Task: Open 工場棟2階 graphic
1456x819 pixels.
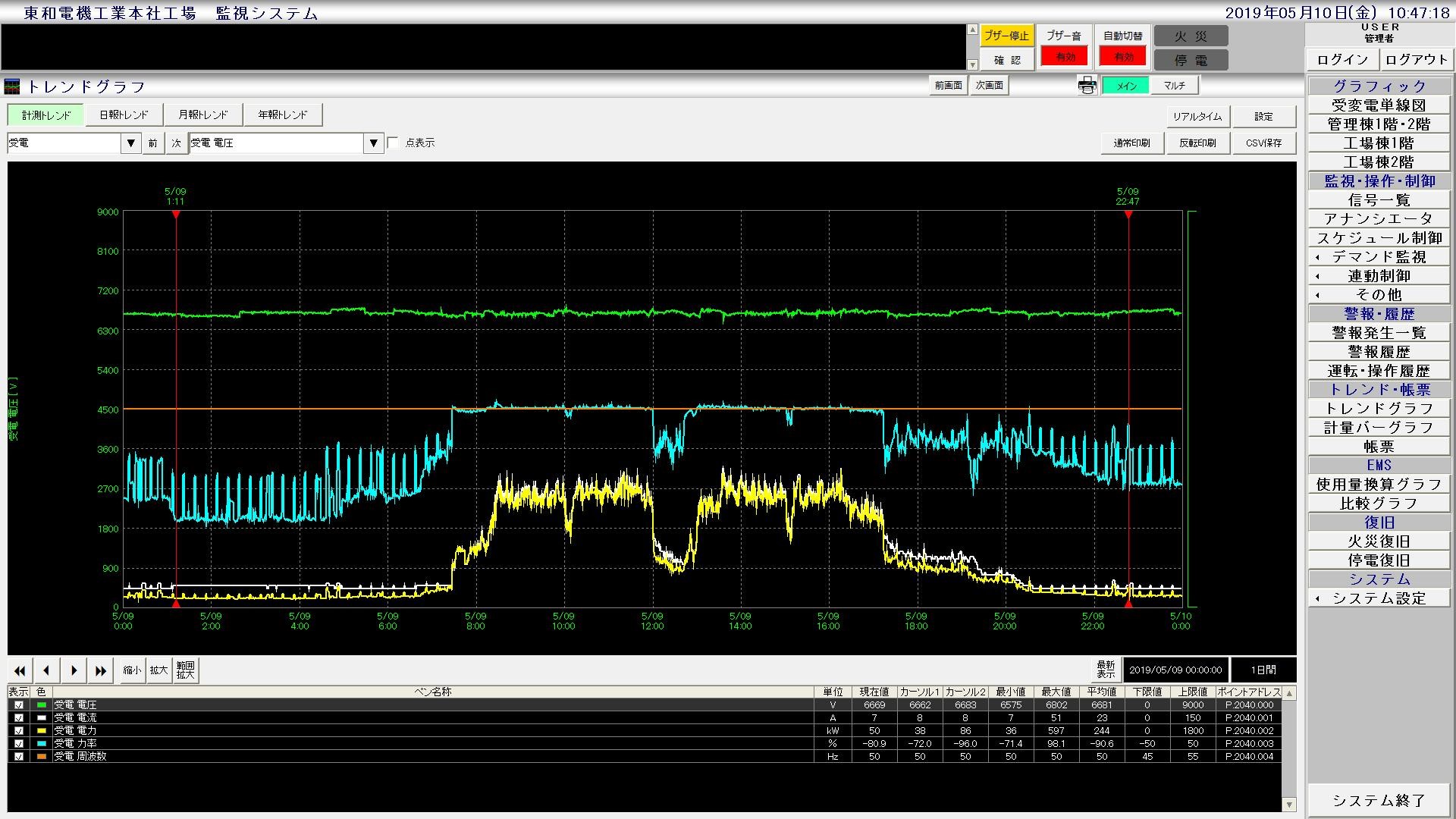Action: 1379,162
